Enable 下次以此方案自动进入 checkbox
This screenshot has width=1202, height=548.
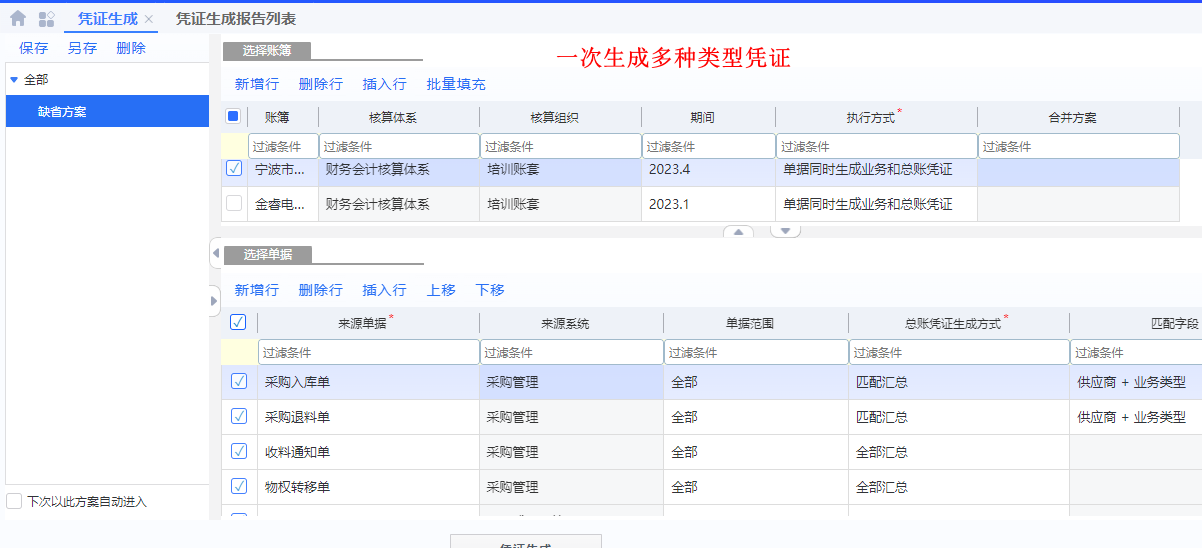click(14, 501)
